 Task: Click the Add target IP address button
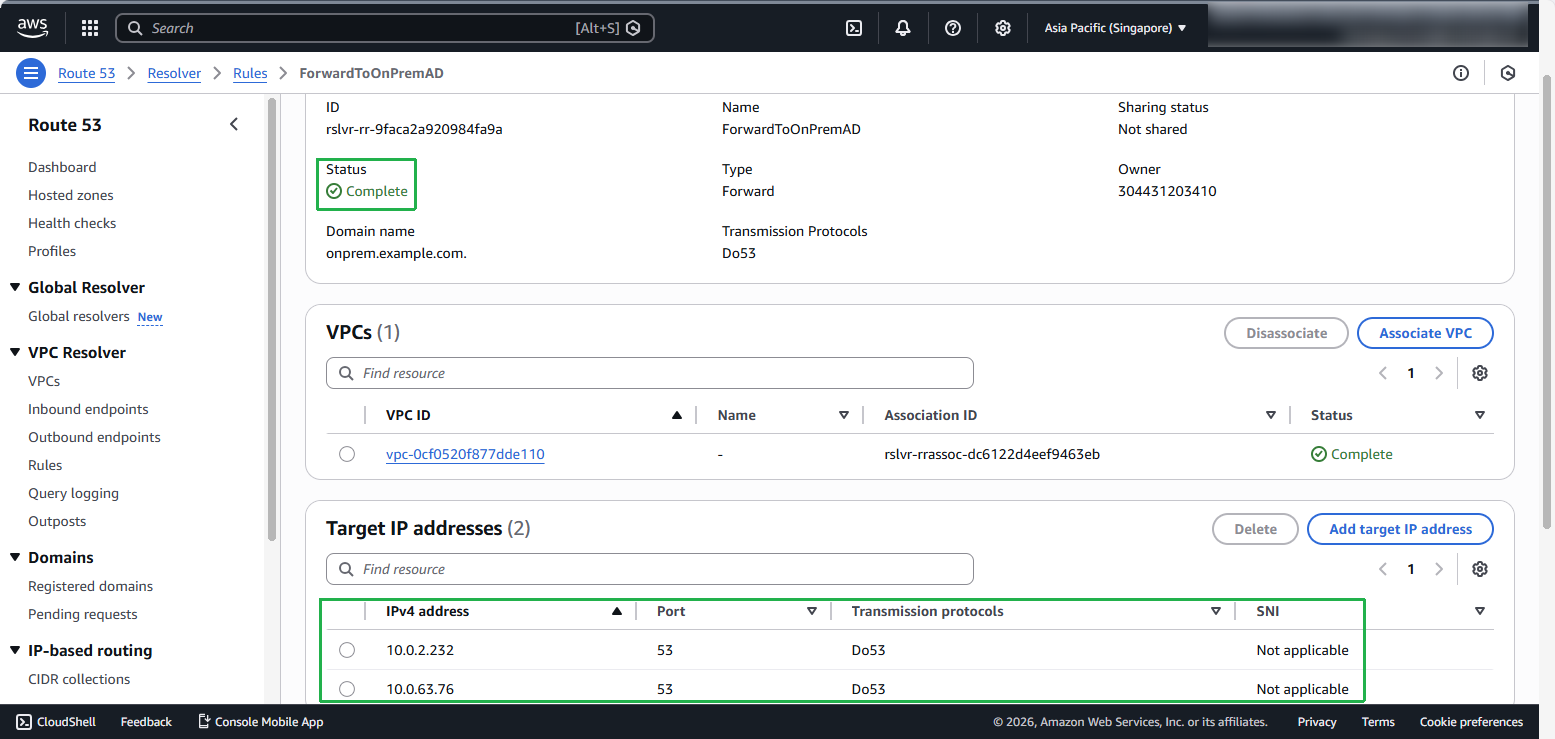click(x=1400, y=529)
